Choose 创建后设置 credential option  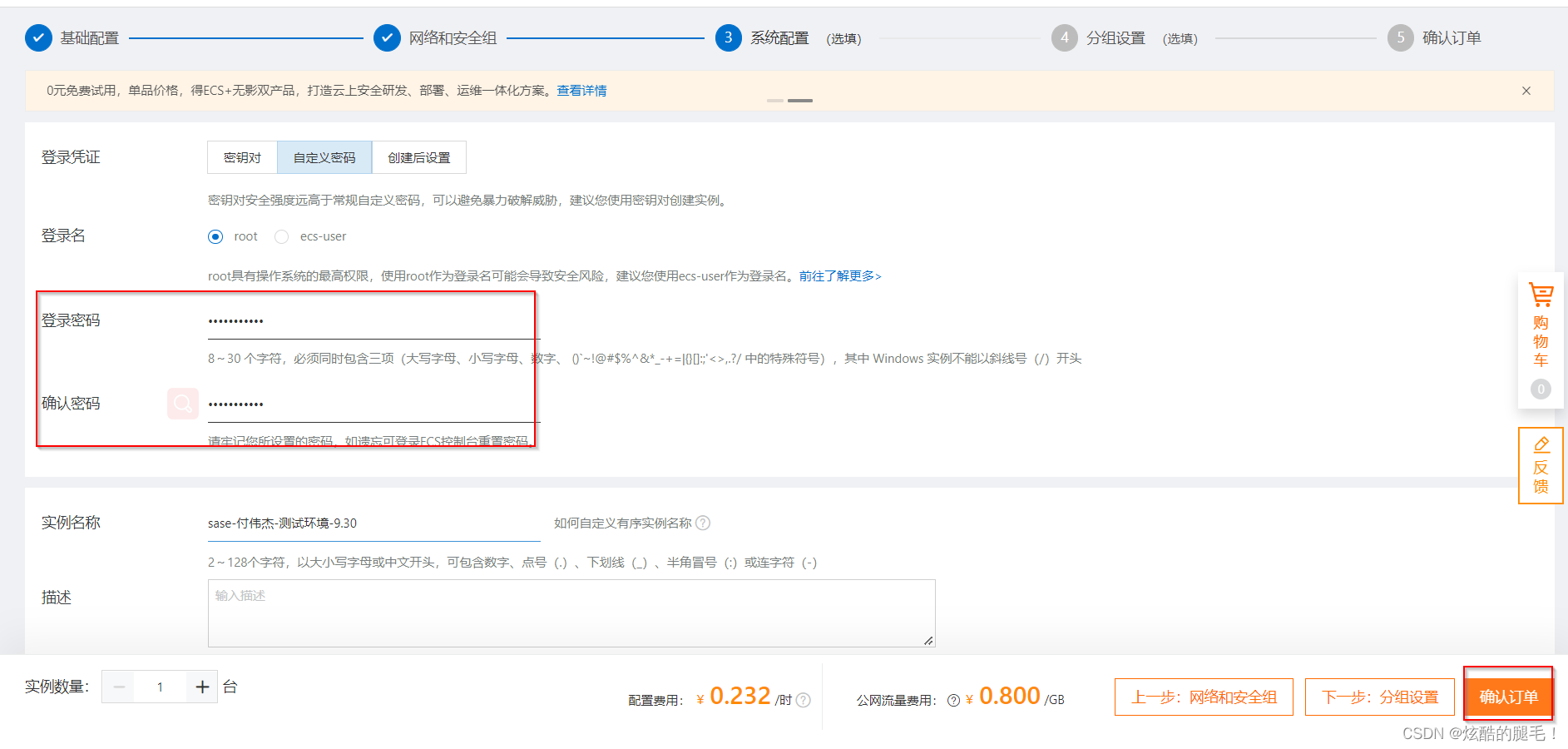419,157
